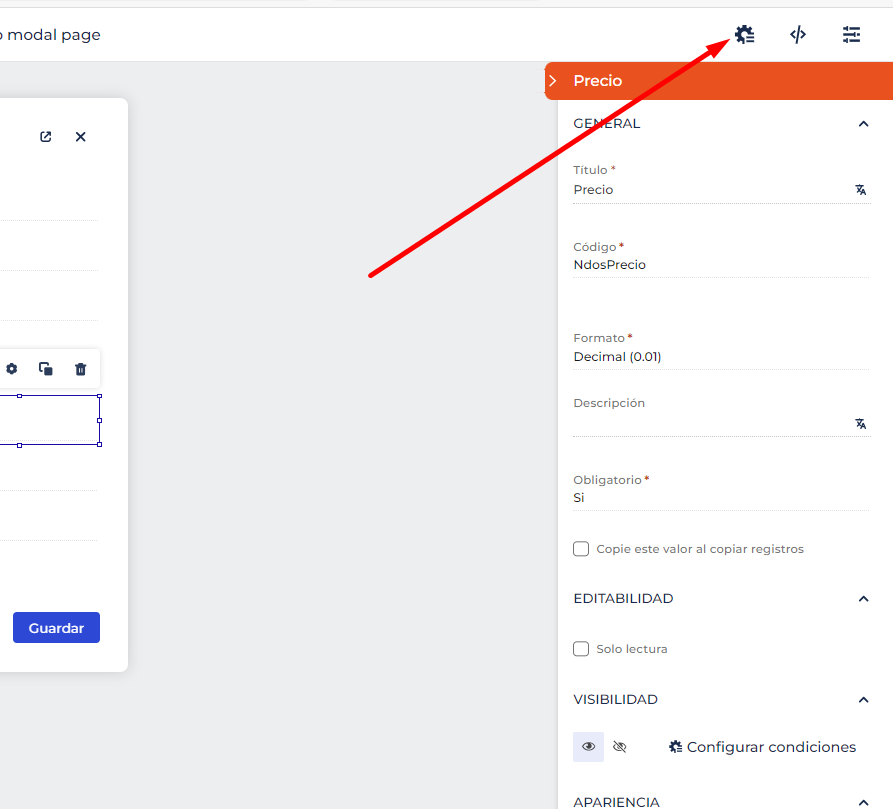The height and width of the screenshot is (809, 893).
Task: Duplicate the selected field with copy icon
Action: click(46, 369)
